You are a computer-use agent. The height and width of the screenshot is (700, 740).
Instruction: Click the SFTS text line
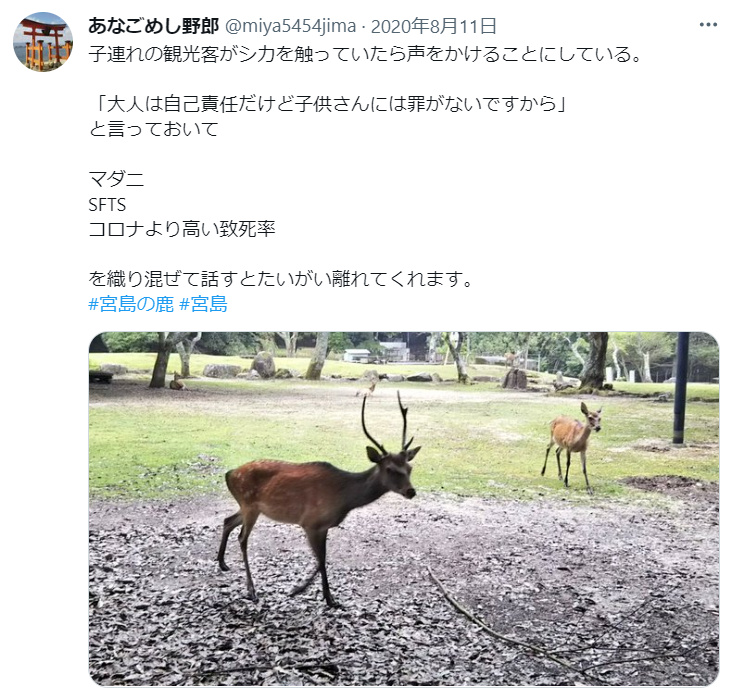(107, 204)
